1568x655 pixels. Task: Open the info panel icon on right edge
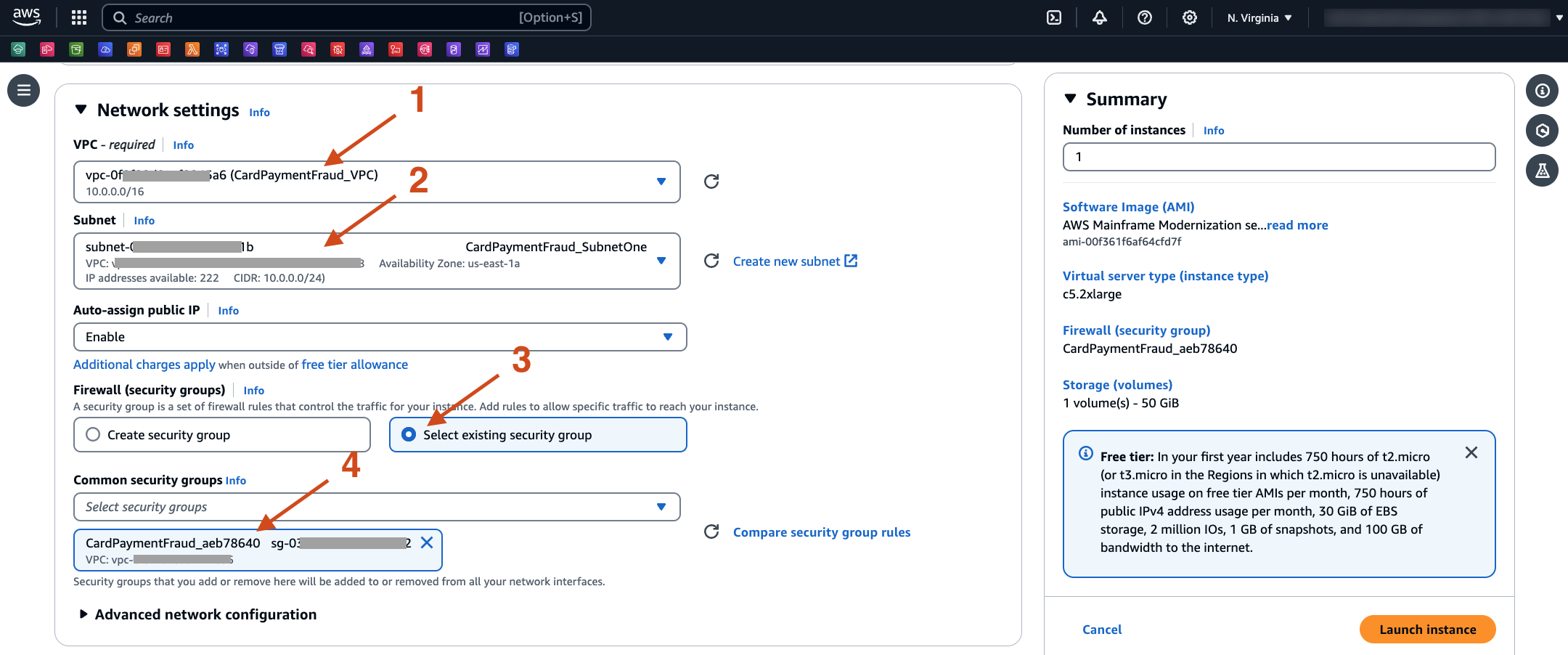pos(1542,90)
